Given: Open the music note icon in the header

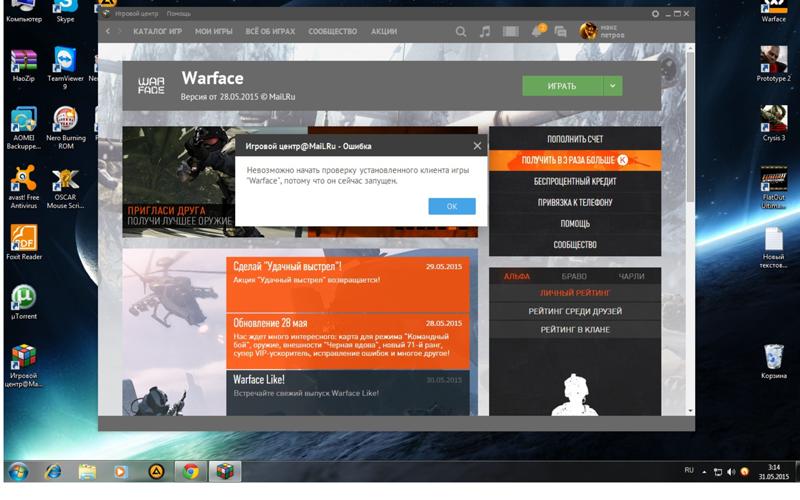Looking at the screenshot, I should [485, 32].
